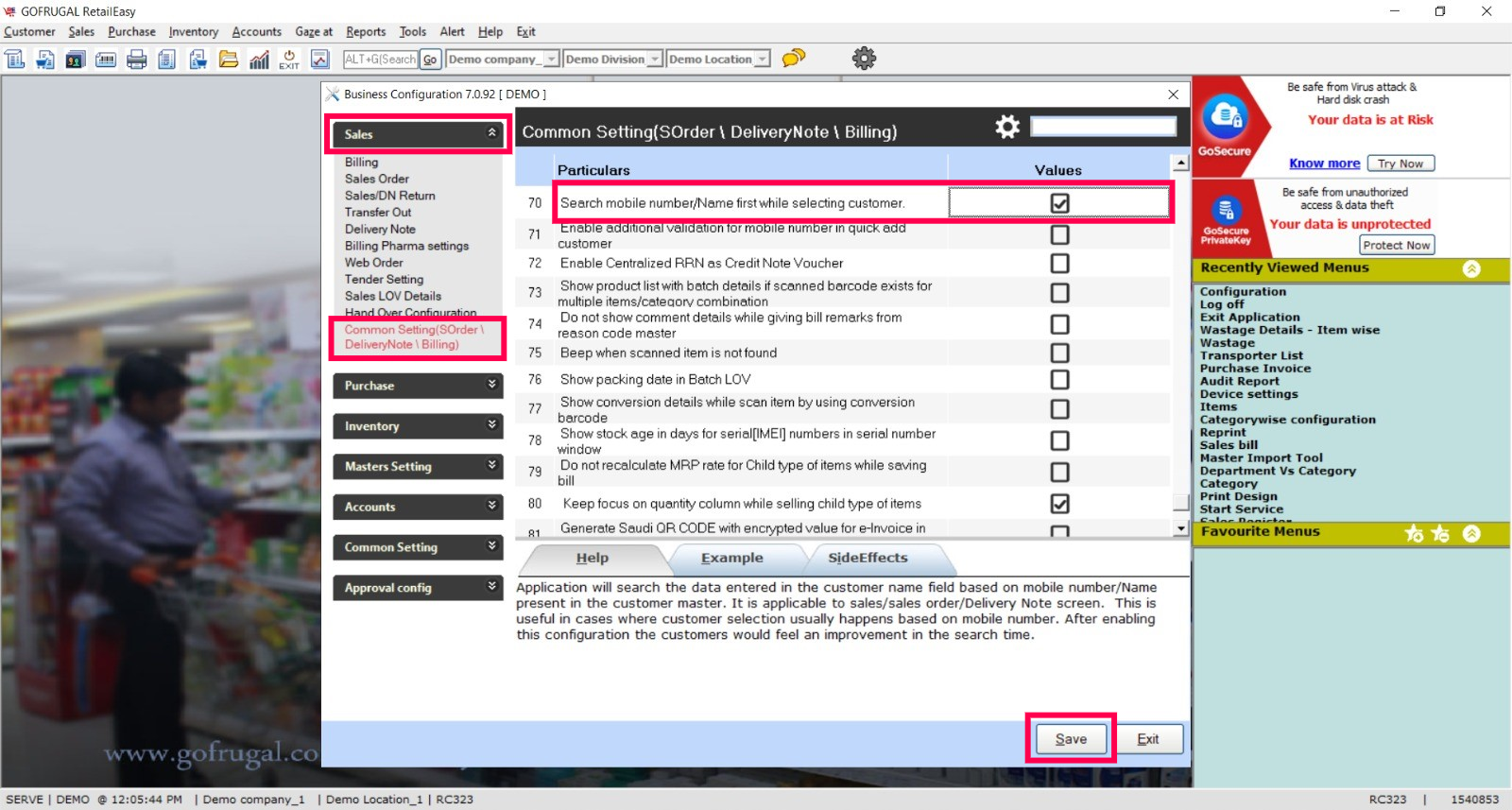Click the GoSecure PrivateKey database icon
Screen dimensions: 1512x810
pos(1226,210)
